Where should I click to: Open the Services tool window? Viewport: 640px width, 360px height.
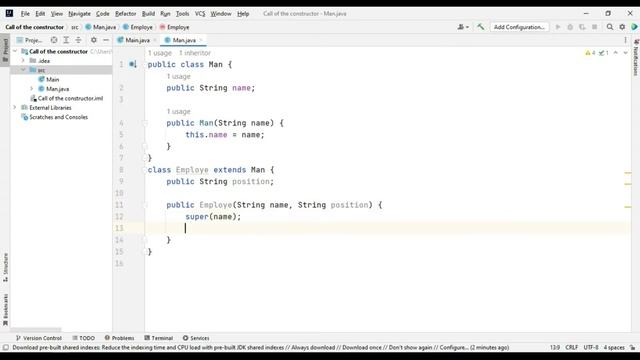196,338
